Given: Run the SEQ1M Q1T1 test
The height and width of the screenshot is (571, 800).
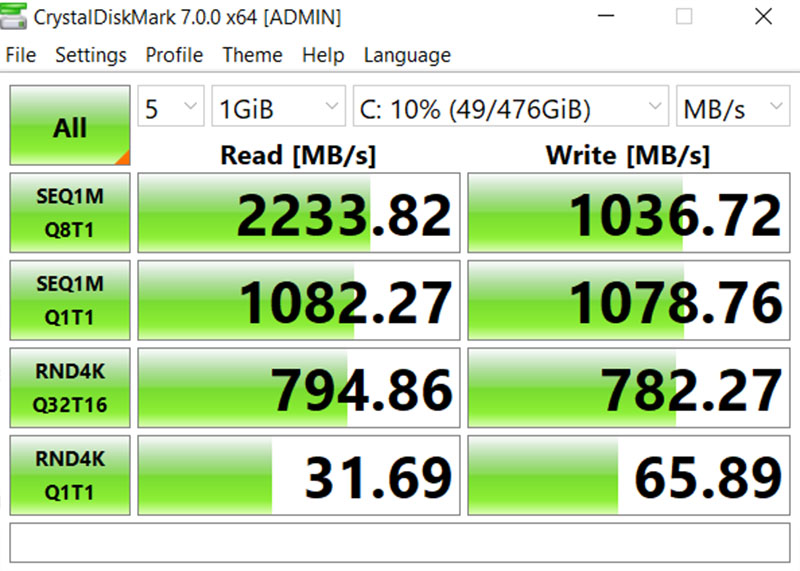Looking at the screenshot, I should click(70, 300).
